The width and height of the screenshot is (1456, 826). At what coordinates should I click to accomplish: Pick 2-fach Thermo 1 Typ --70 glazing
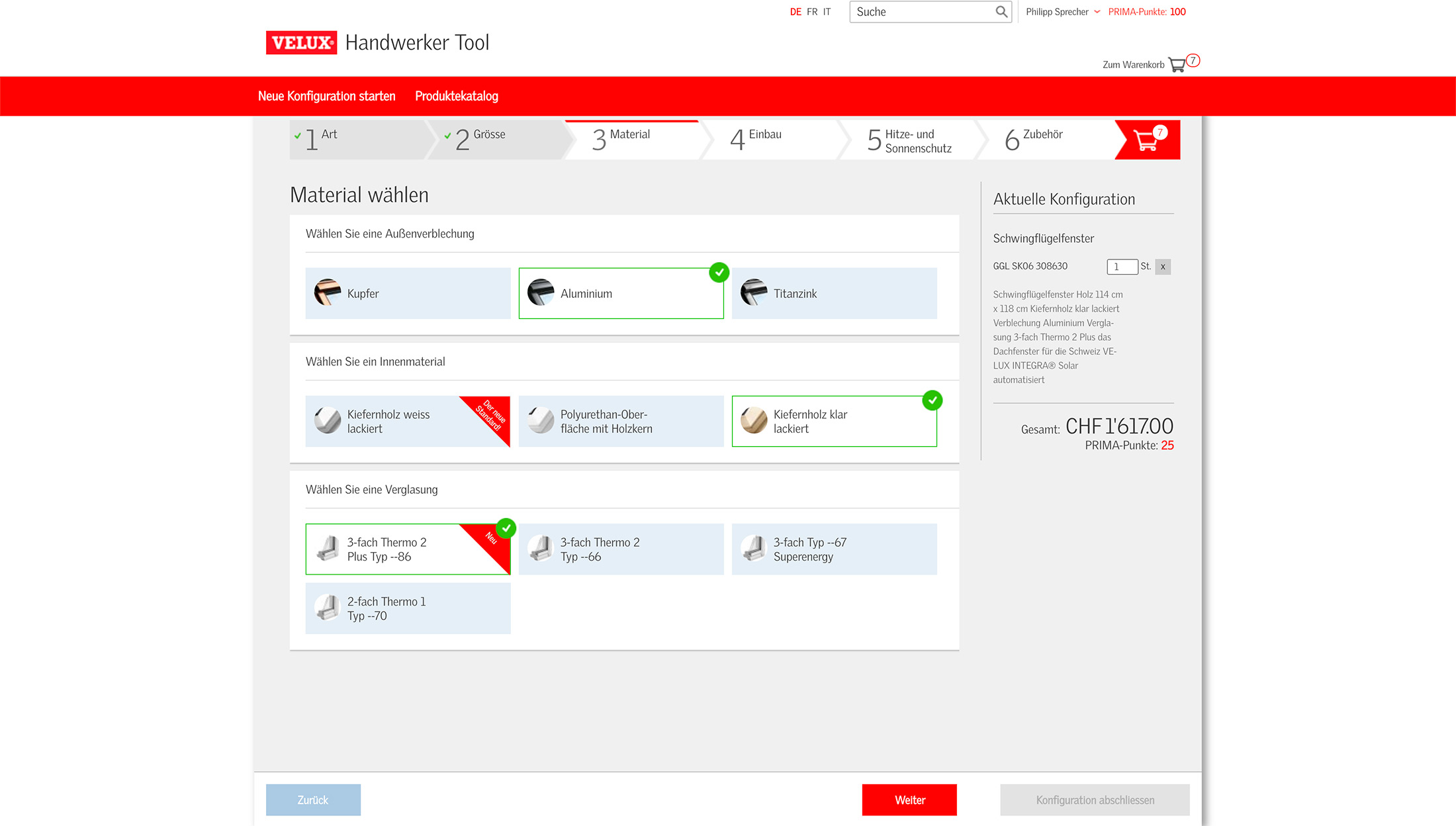point(408,609)
